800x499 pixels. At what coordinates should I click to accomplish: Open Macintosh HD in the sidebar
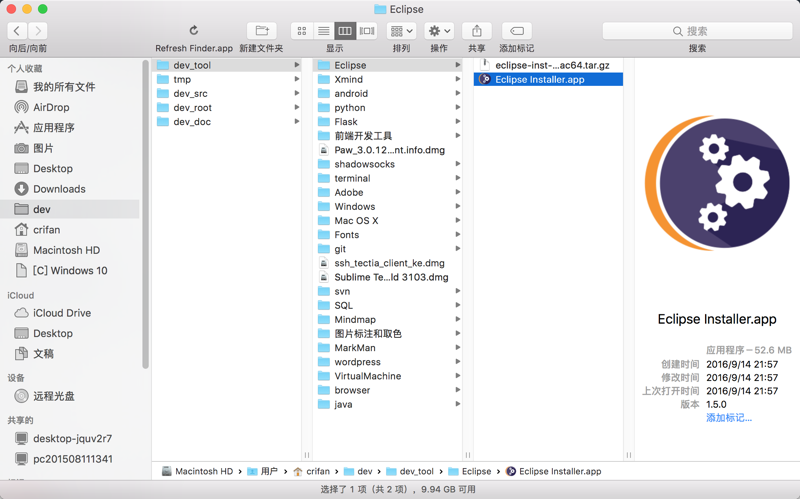click(69, 250)
